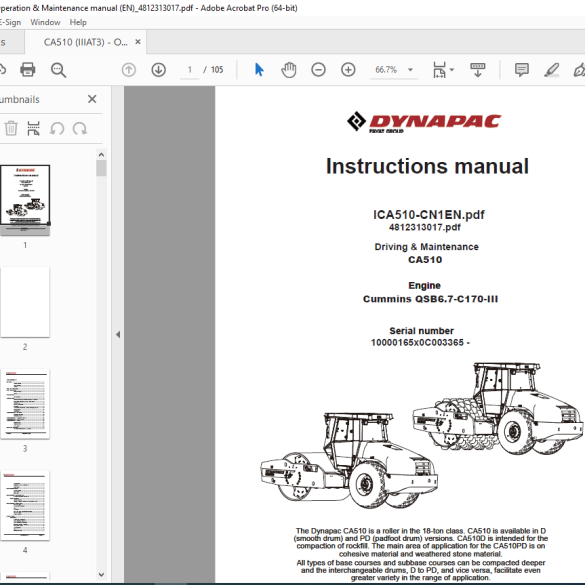Image resolution: width=585 pixels, height=585 pixels.
Task: Click the 4812313017.pdf text
Action: 425,227
